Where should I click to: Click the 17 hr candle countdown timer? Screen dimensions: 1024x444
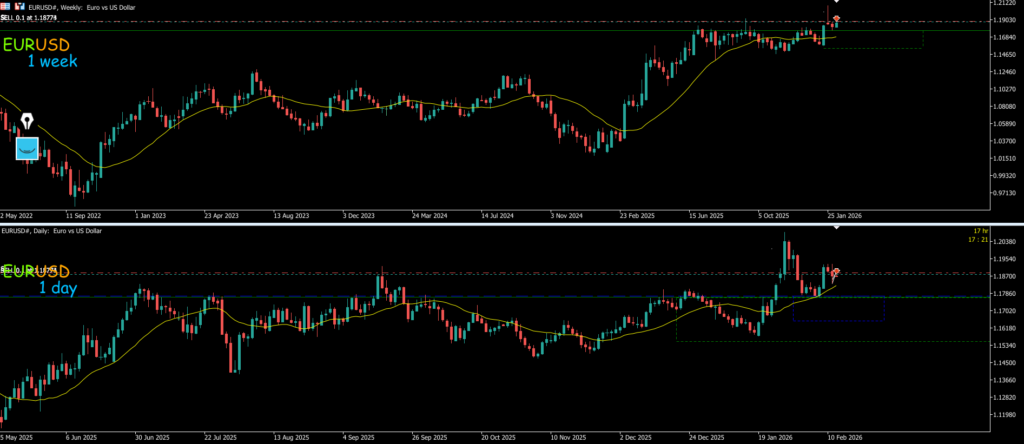pos(978,231)
